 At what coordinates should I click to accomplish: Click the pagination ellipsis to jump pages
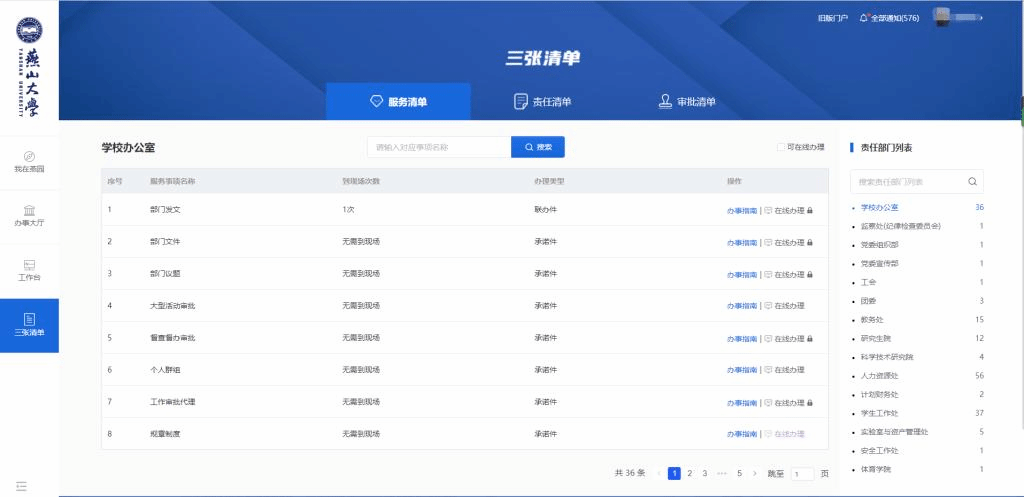coord(722,473)
